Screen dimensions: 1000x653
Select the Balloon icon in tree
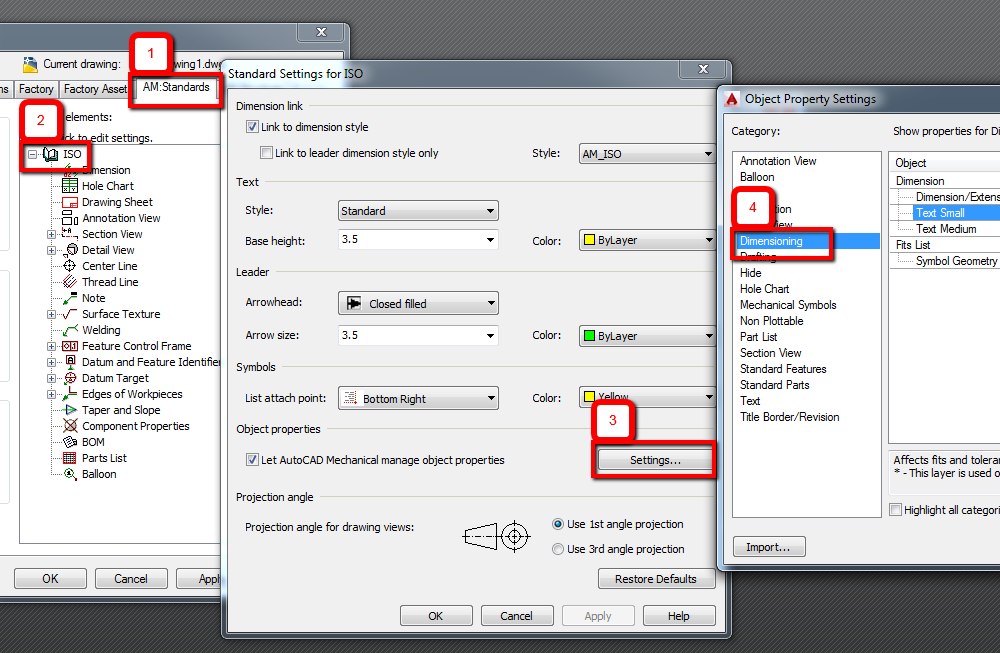click(x=70, y=474)
